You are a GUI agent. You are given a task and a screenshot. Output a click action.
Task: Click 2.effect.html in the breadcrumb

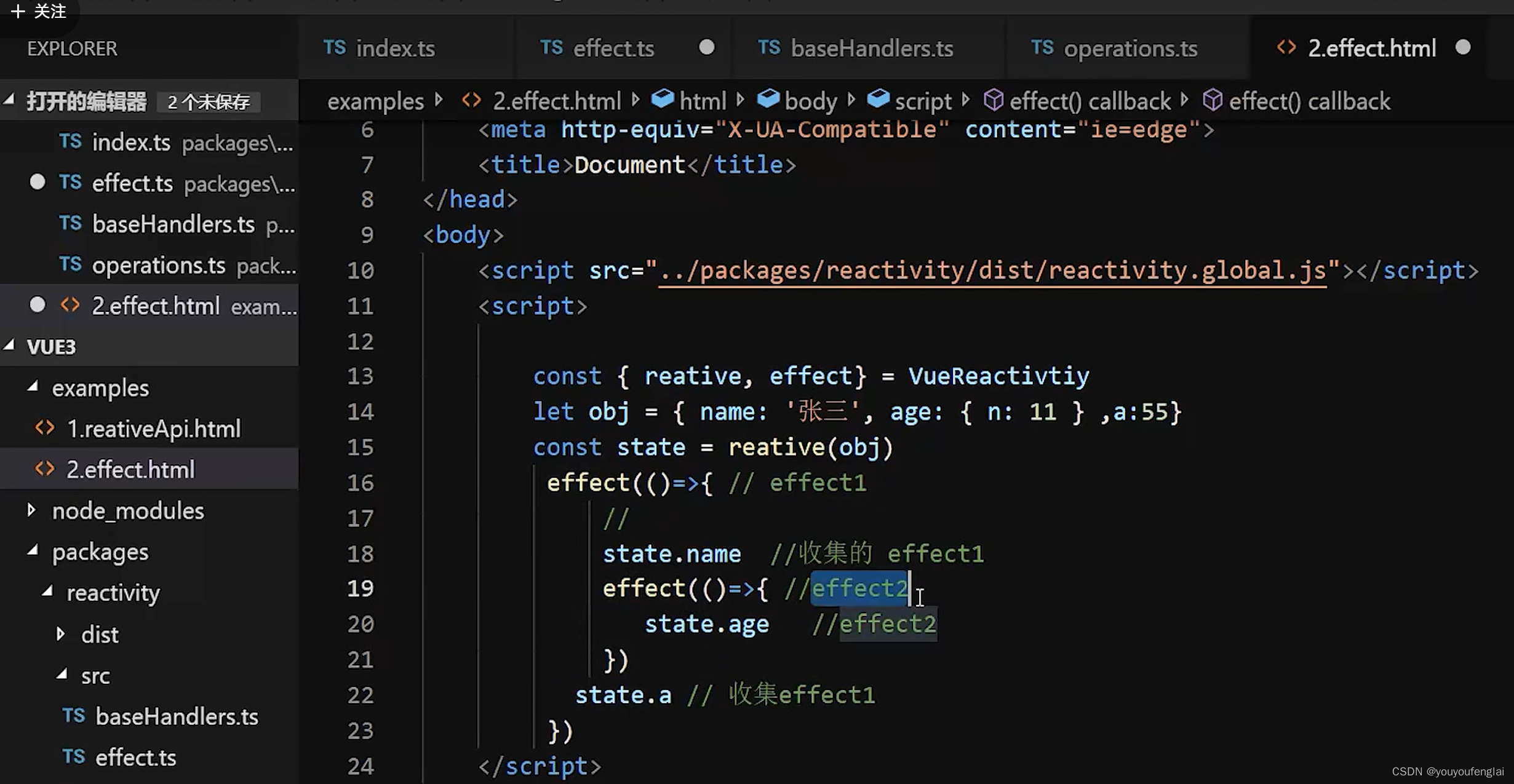(557, 101)
